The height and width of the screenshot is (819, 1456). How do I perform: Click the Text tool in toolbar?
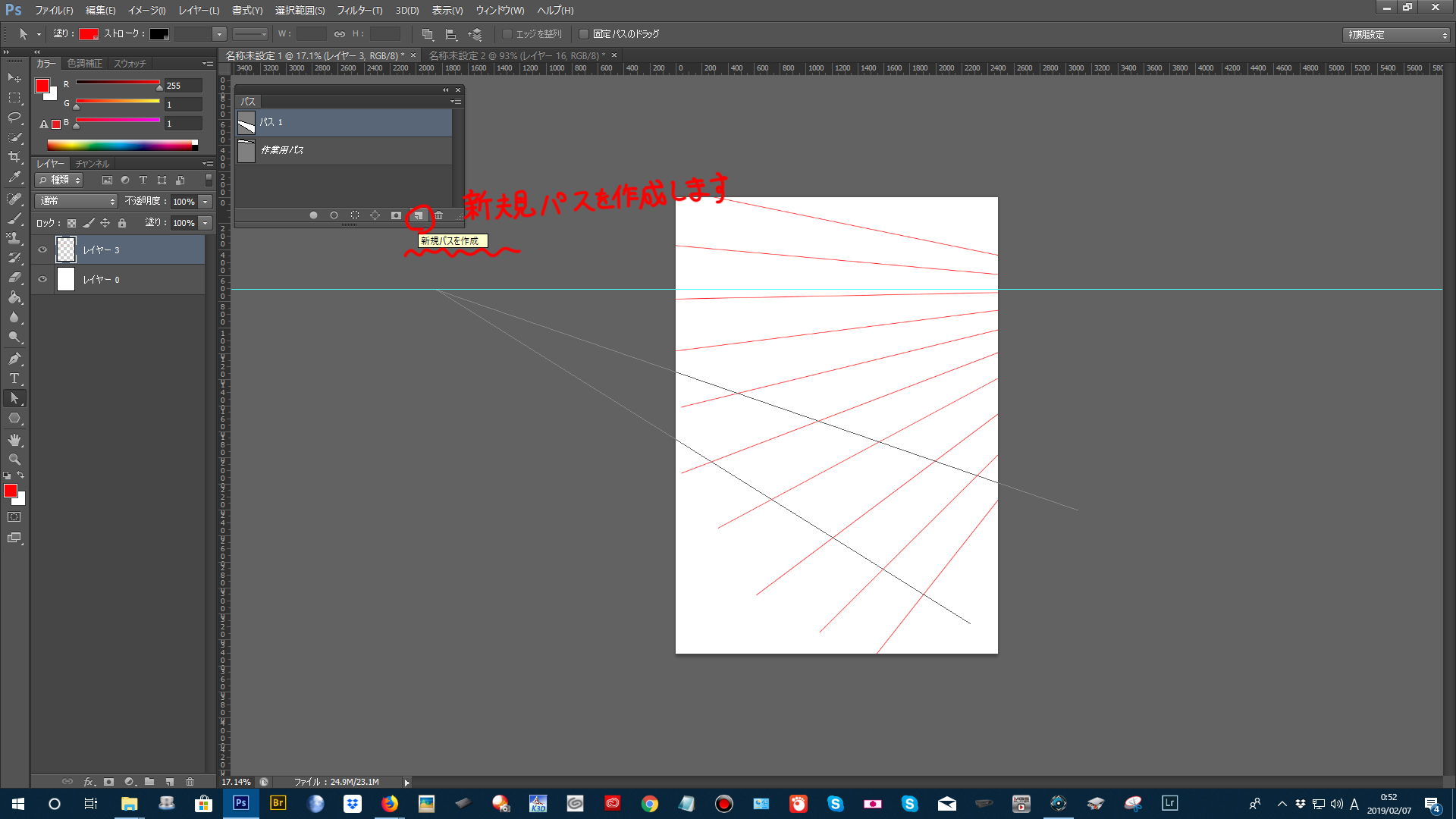pos(14,378)
